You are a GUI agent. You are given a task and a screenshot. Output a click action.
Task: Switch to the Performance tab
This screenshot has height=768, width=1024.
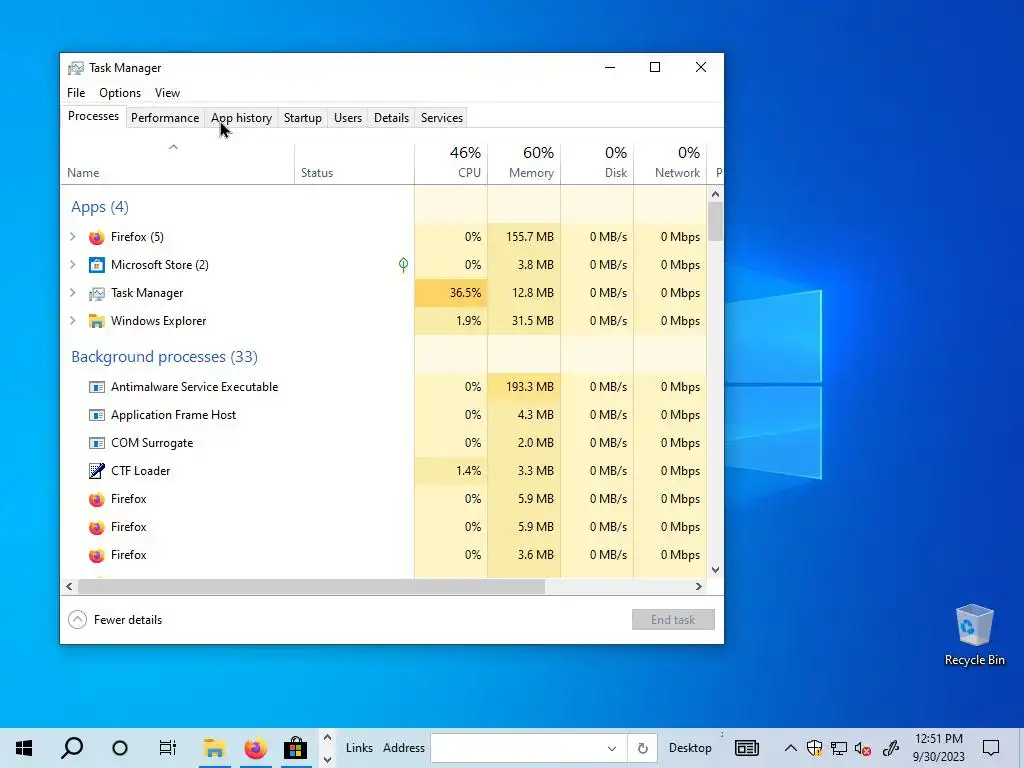click(165, 118)
